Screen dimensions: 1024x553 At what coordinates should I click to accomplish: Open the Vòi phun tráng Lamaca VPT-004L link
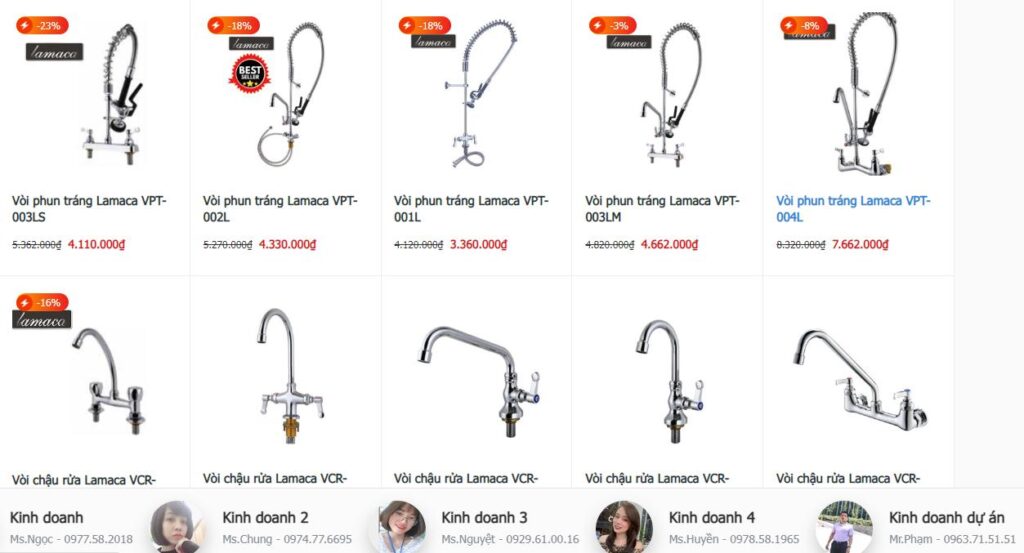(x=853, y=209)
